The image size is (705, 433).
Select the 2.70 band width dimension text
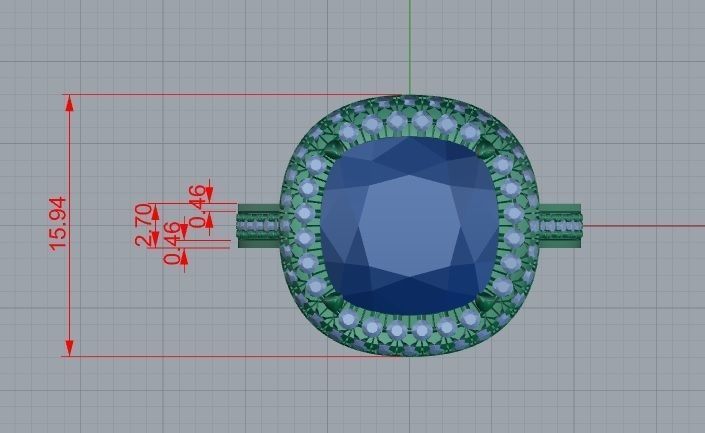144,224
